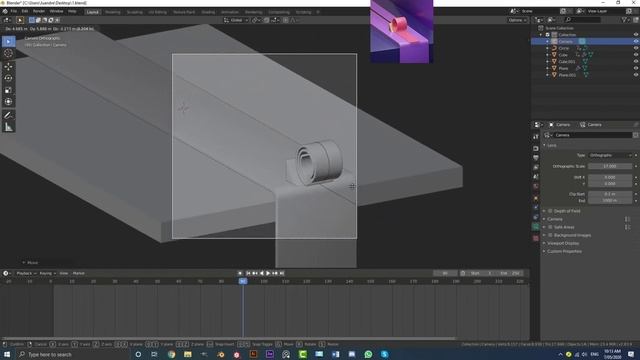Viewport: 640px width, 360px height.
Task: Open the Render properties tab icon
Action: (x=536, y=148)
